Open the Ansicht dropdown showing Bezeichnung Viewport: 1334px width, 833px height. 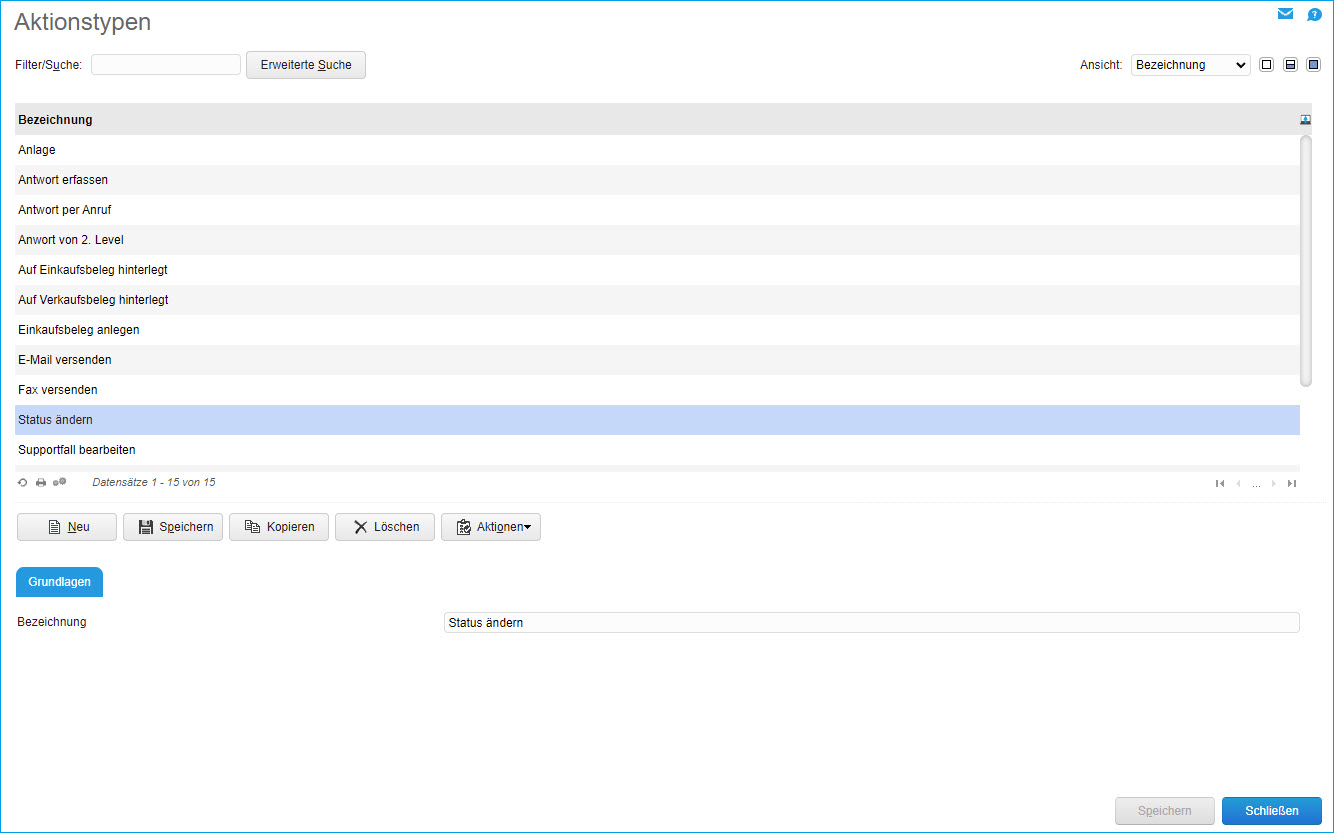coord(1191,65)
